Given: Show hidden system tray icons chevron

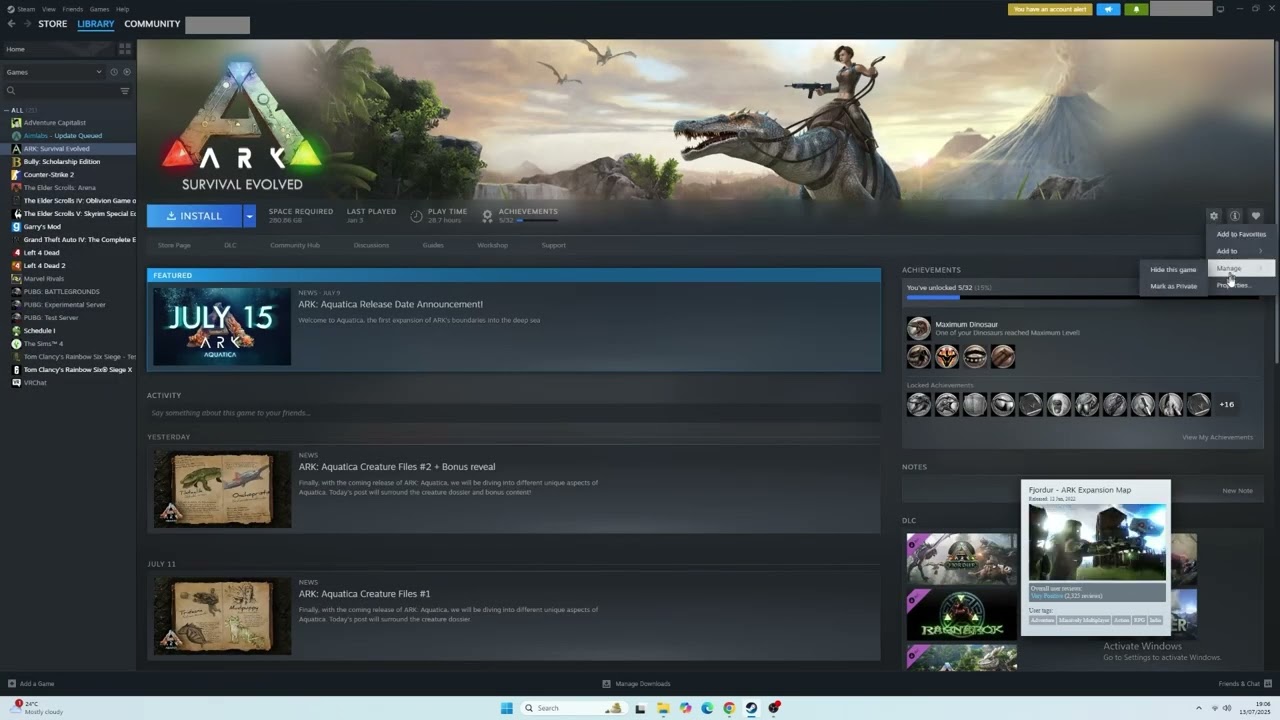Looking at the screenshot, I should [x=1199, y=708].
